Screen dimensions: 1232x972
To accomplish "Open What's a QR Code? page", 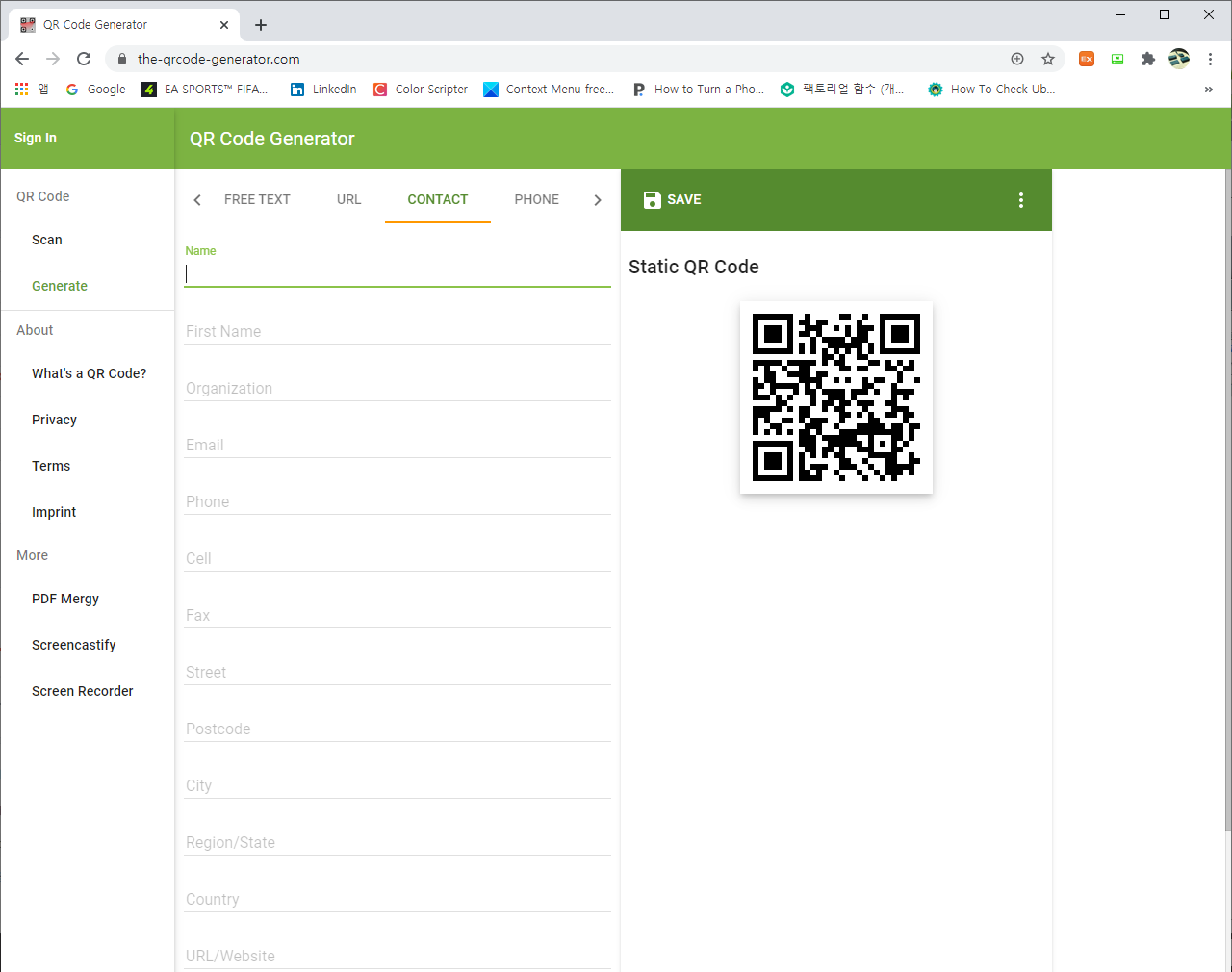I will [x=90, y=373].
